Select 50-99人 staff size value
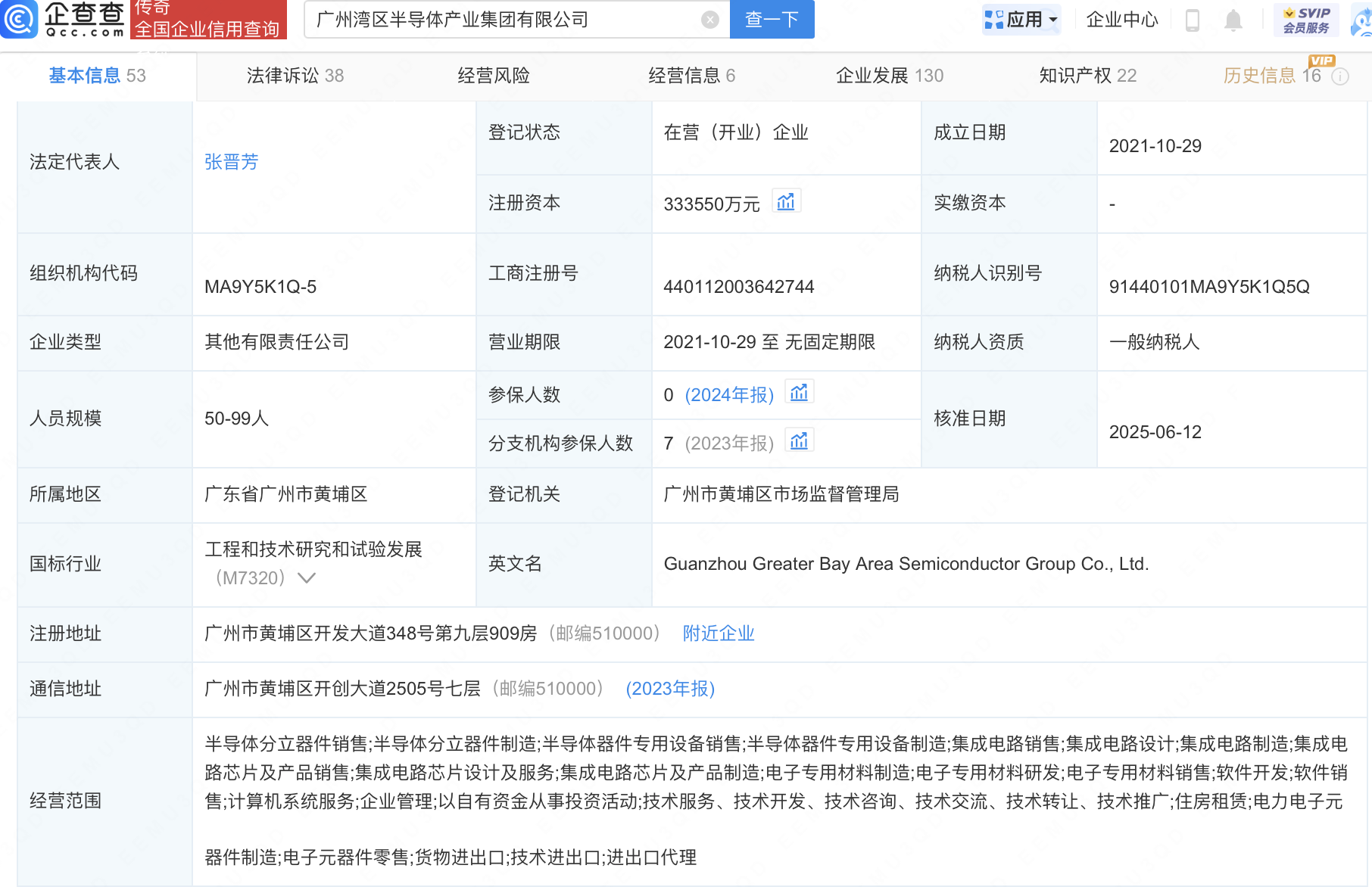The image size is (1372, 887). coord(237,419)
